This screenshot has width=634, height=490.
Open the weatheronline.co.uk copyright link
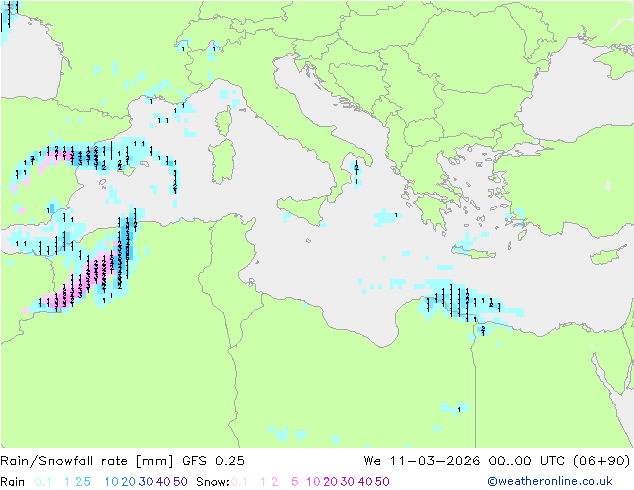[550, 481]
